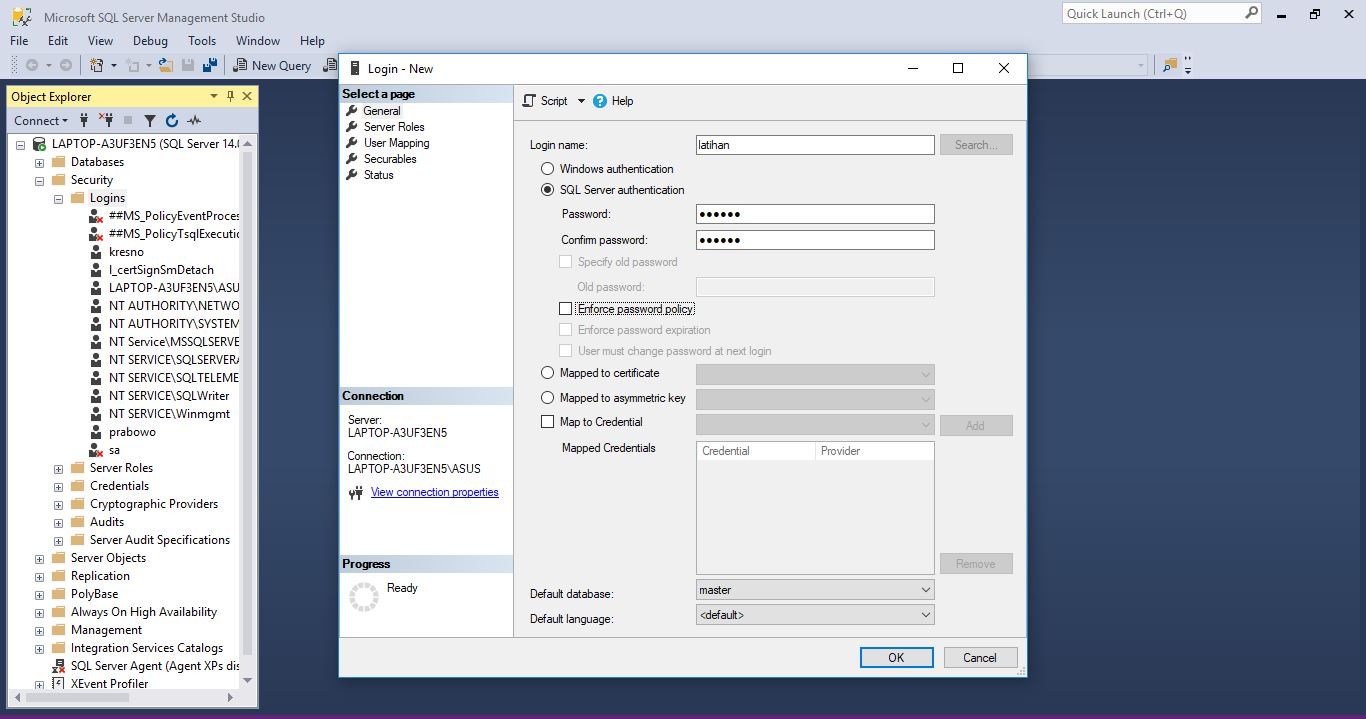Pin the Object Explorer panel
This screenshot has height=719, width=1366.
(x=231, y=96)
